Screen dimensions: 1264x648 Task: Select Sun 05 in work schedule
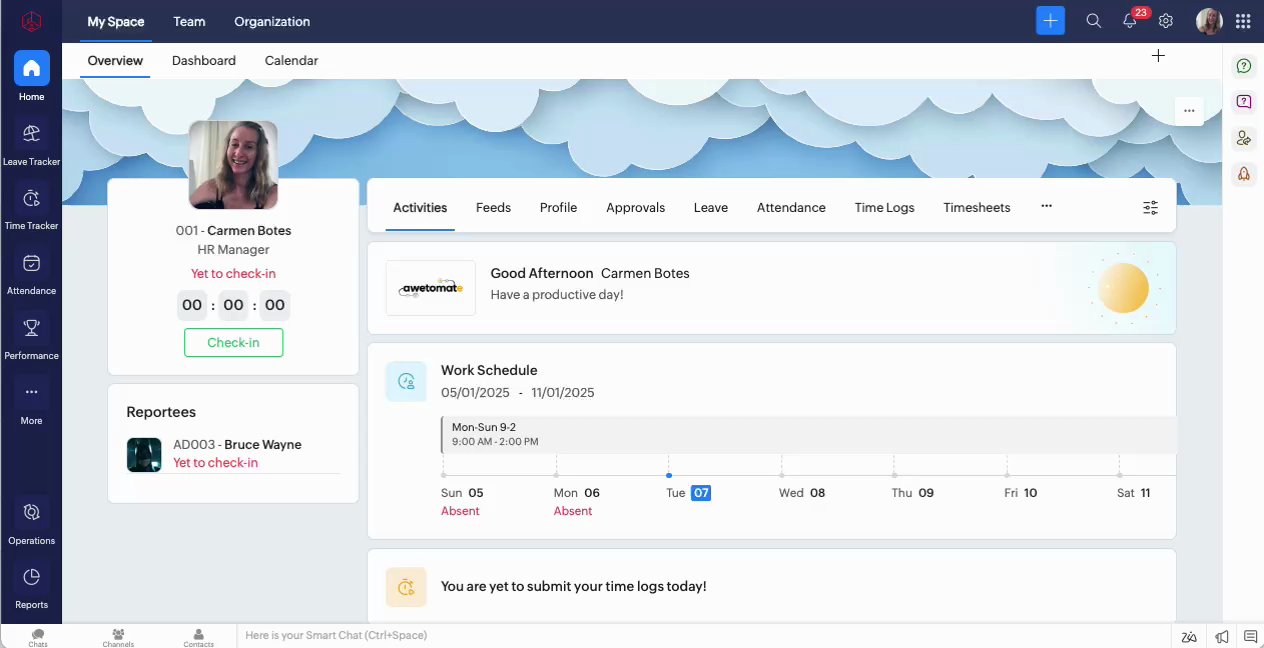click(x=462, y=493)
